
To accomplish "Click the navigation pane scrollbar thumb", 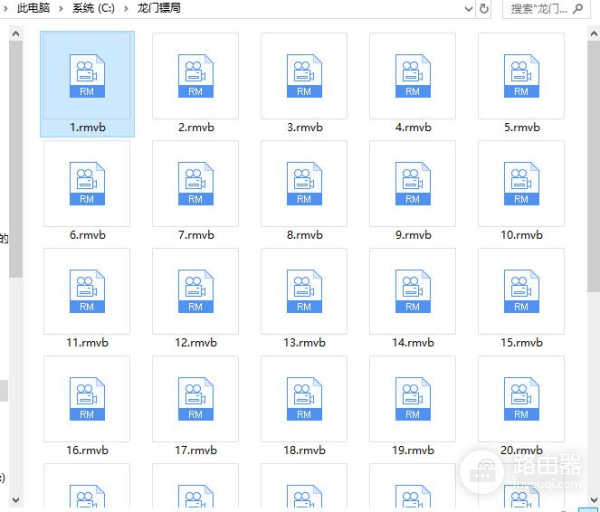I will pos(16,159).
